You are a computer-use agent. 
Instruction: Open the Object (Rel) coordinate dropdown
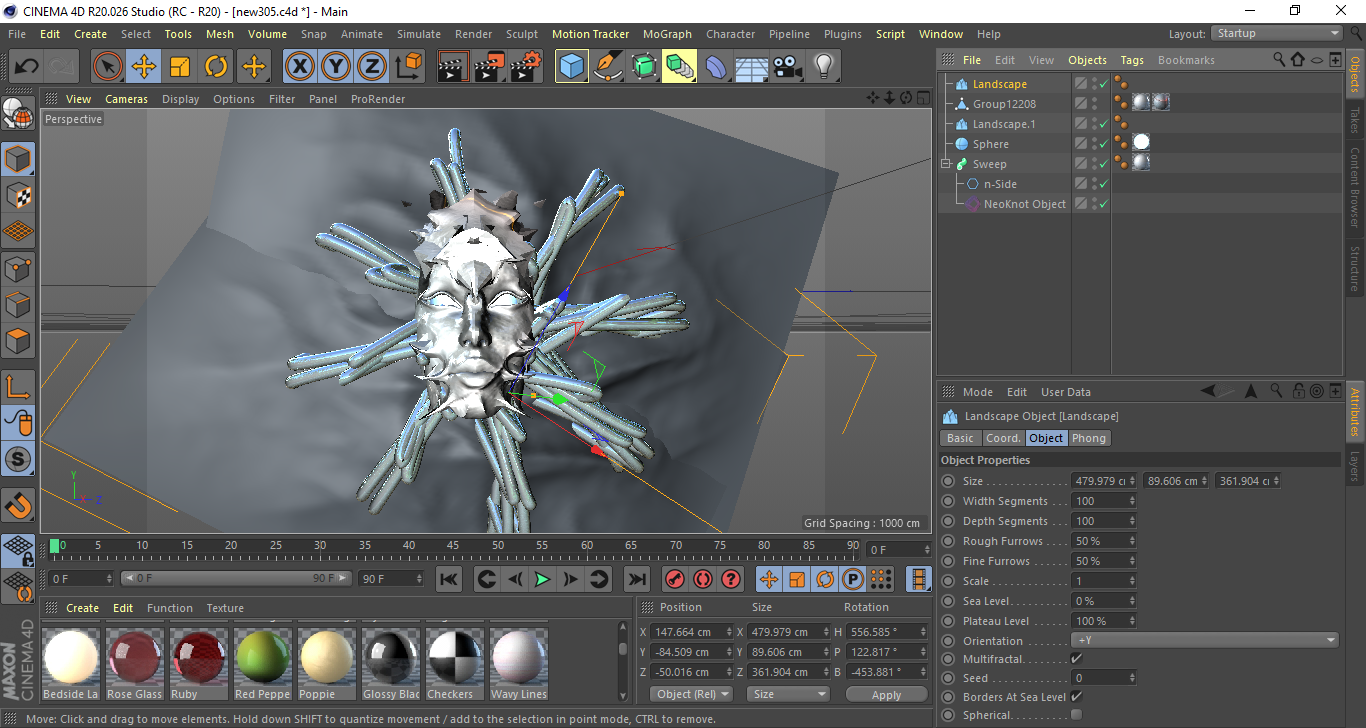coord(692,694)
